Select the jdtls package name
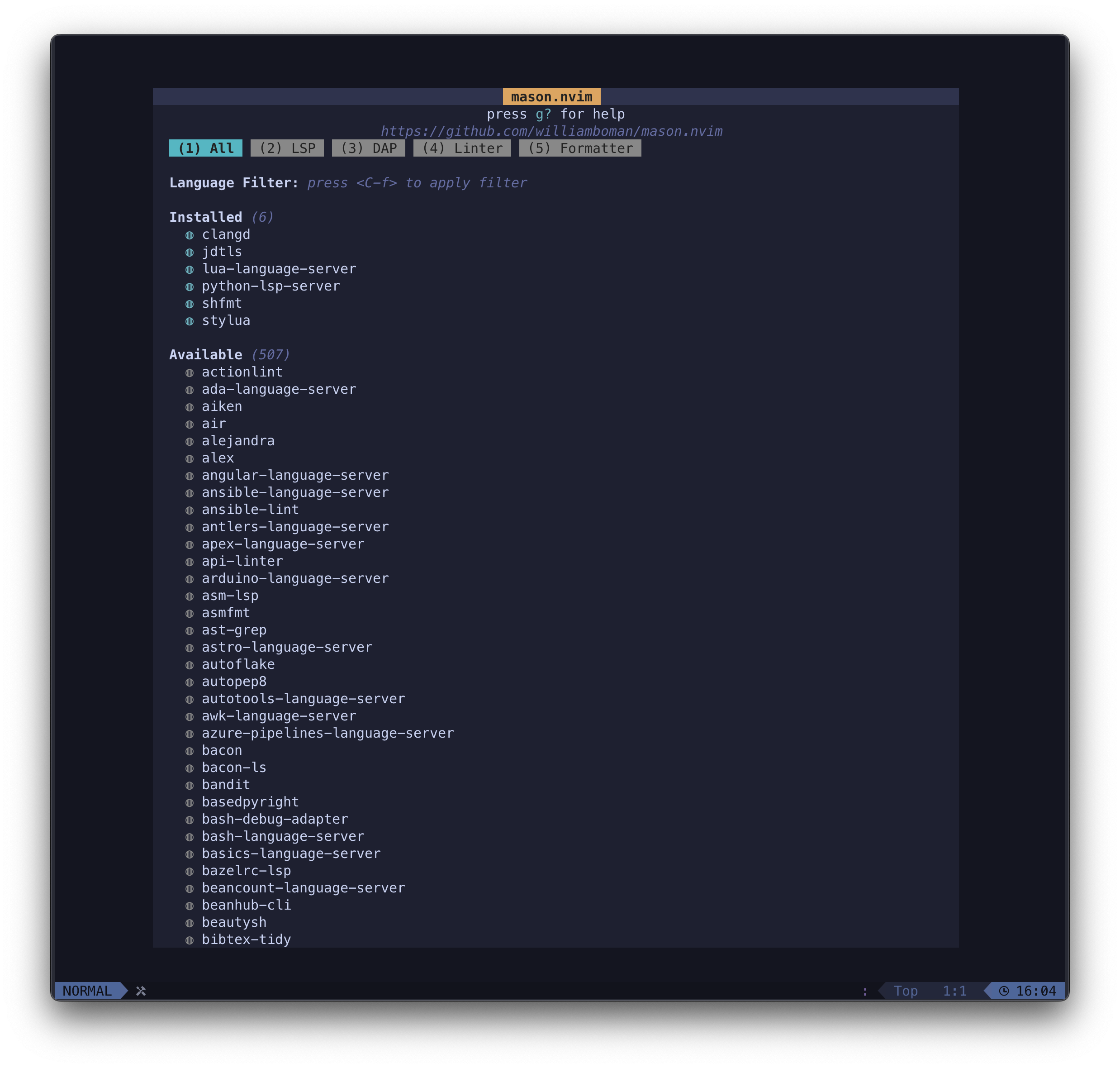Image resolution: width=1120 pixels, height=1068 pixels. (x=222, y=252)
